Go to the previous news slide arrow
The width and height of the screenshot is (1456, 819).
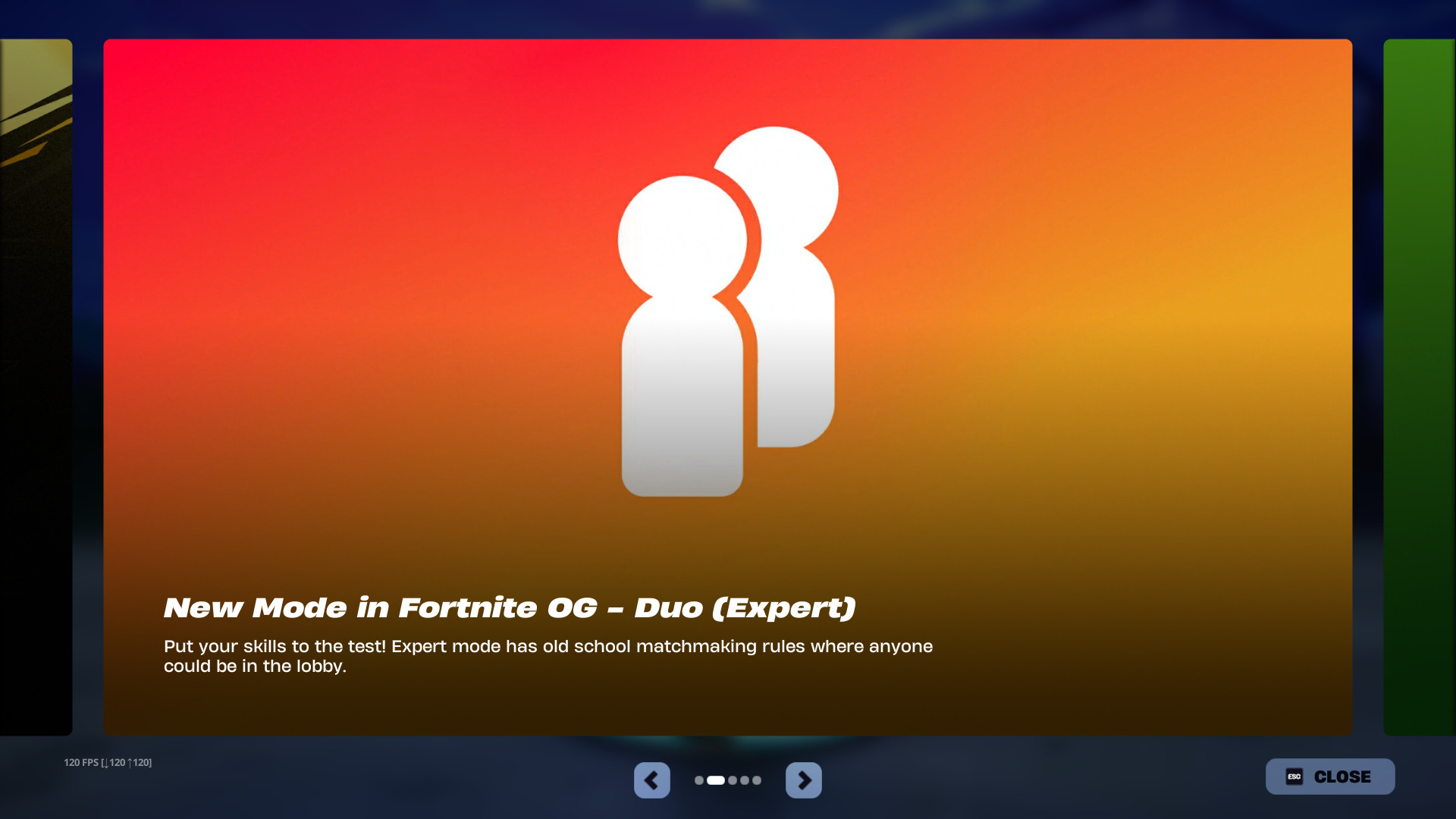click(x=651, y=780)
